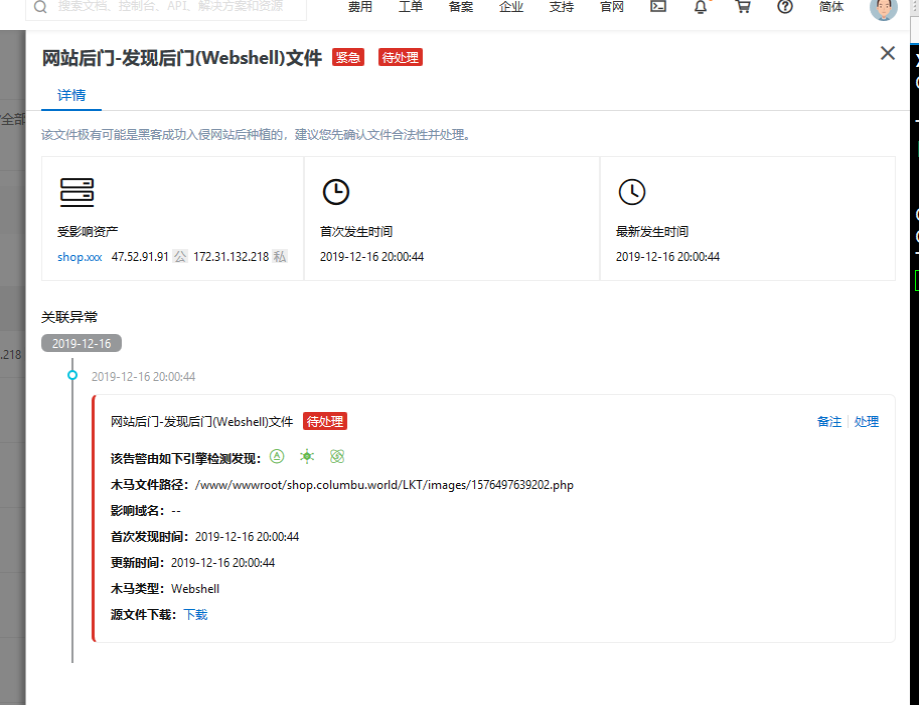This screenshot has height=705, width=919.
Task: Open the 费用 menu
Action: pyautogui.click(x=360, y=7)
